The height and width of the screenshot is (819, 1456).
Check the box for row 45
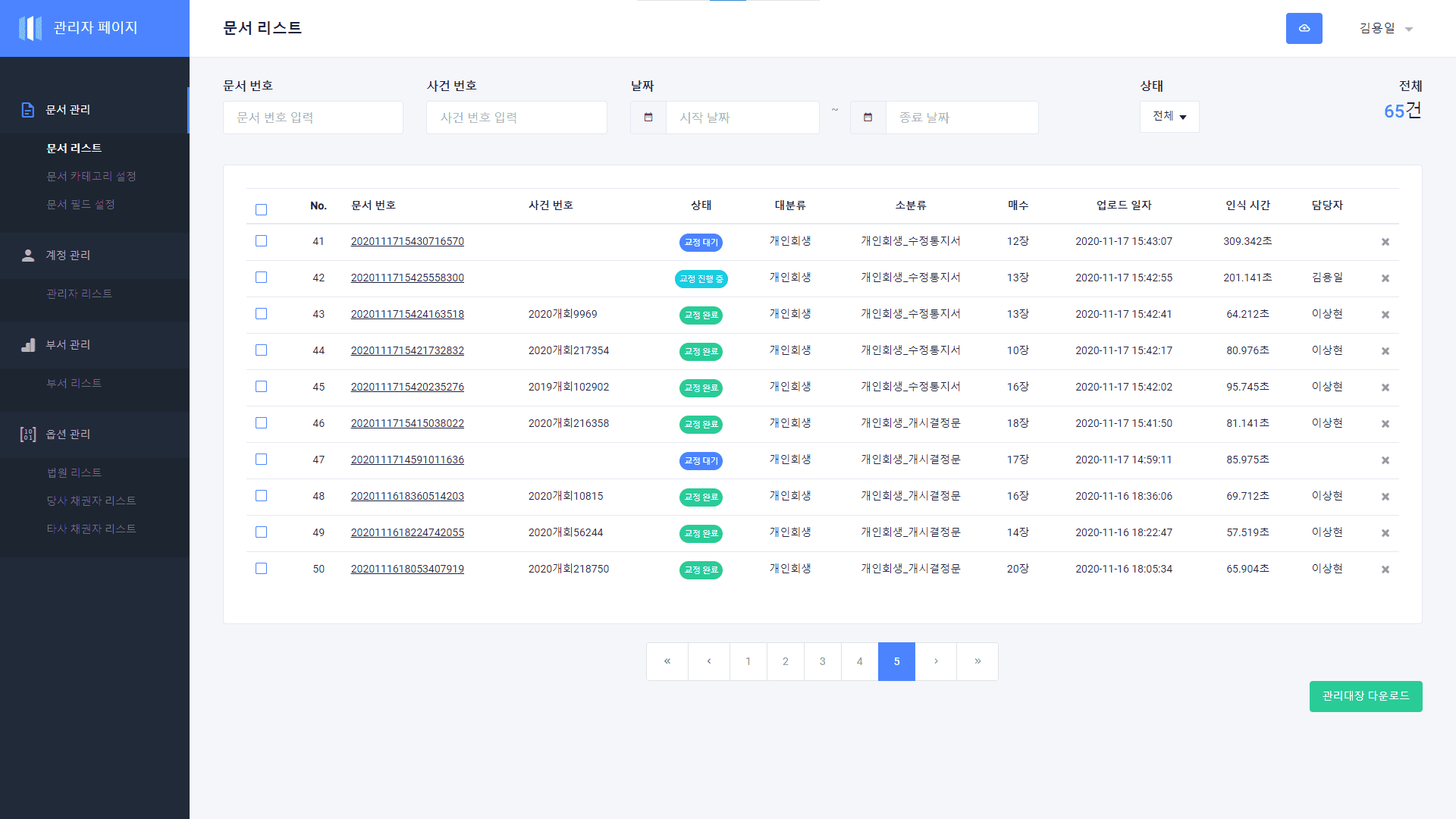pos(262,387)
